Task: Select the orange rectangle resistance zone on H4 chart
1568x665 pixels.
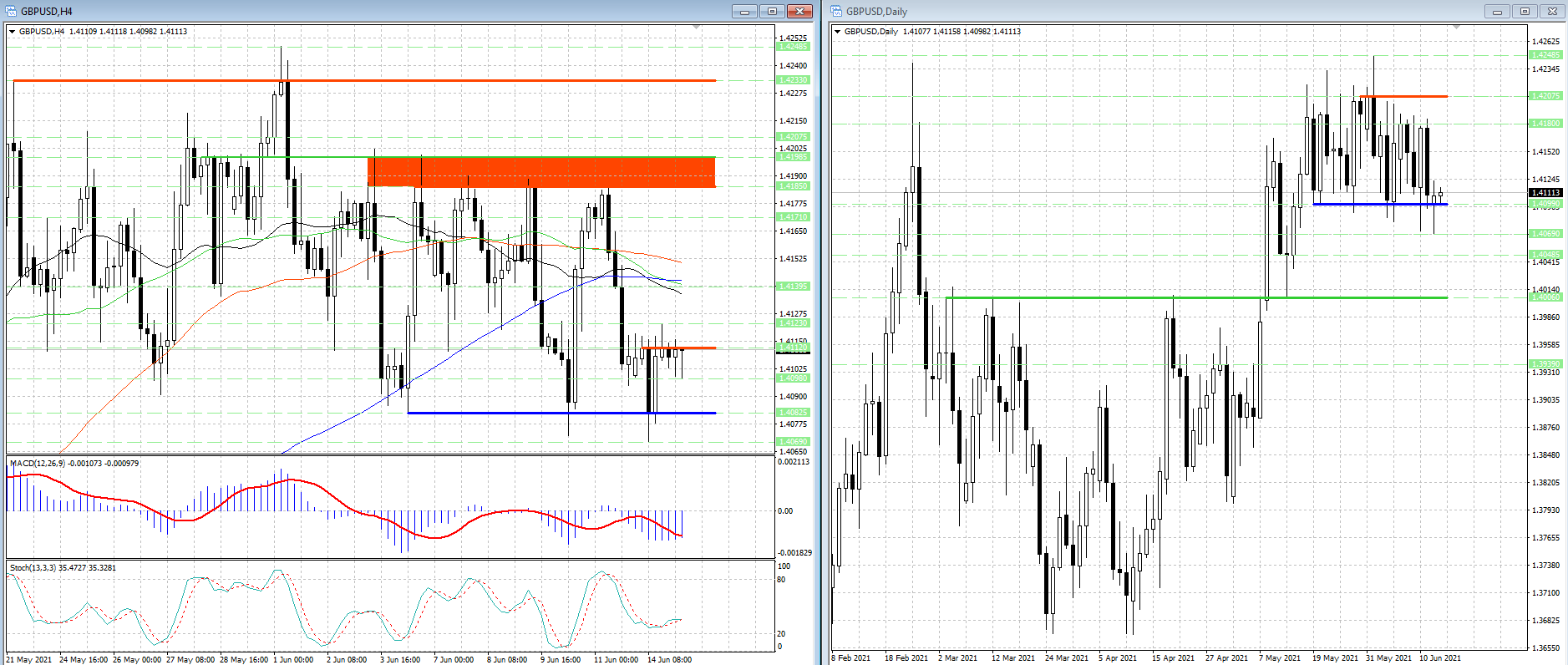Action: pos(541,172)
